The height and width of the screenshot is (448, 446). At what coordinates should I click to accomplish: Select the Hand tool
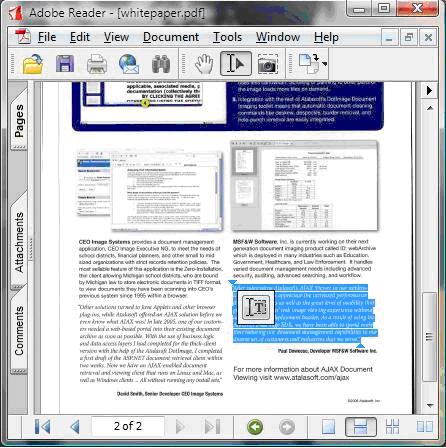pyautogui.click(x=204, y=64)
